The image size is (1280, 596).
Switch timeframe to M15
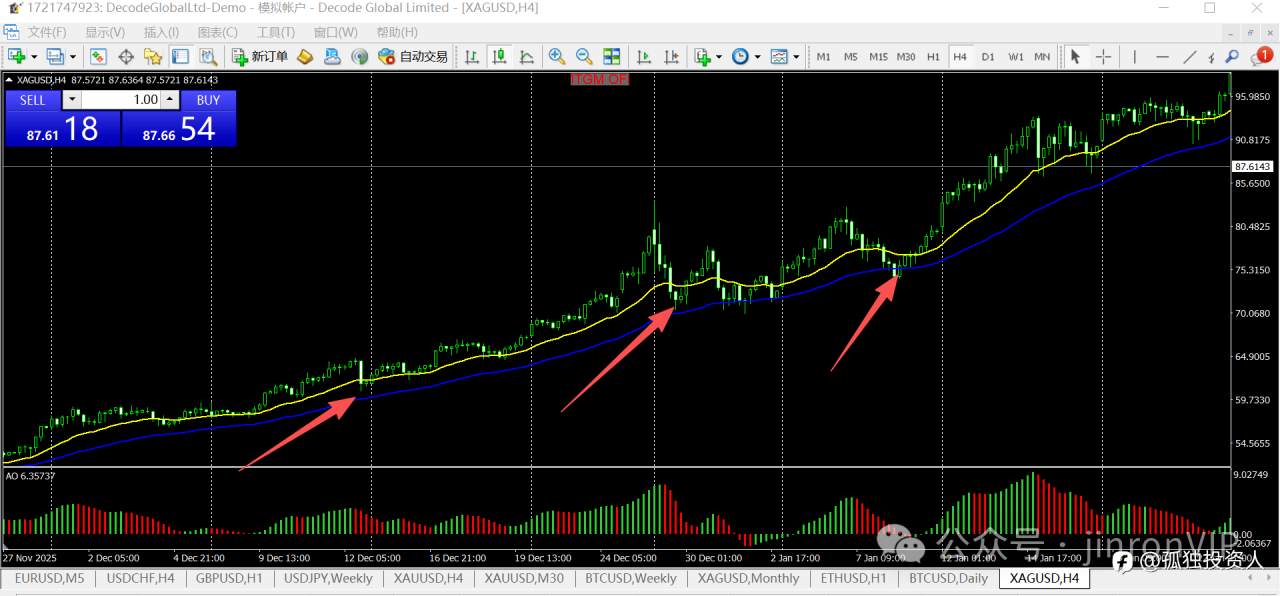click(x=878, y=57)
